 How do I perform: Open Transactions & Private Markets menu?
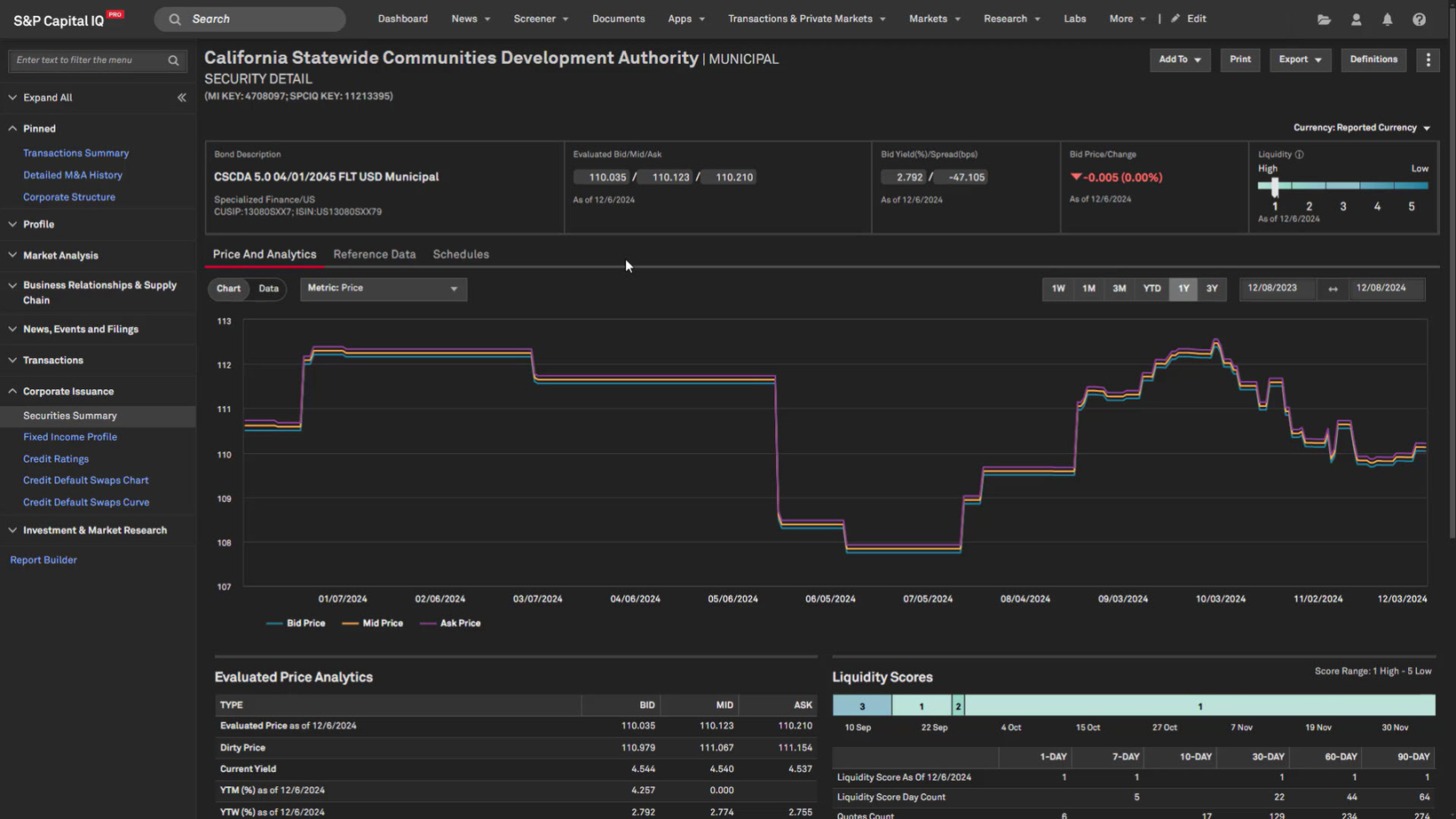[x=807, y=19]
